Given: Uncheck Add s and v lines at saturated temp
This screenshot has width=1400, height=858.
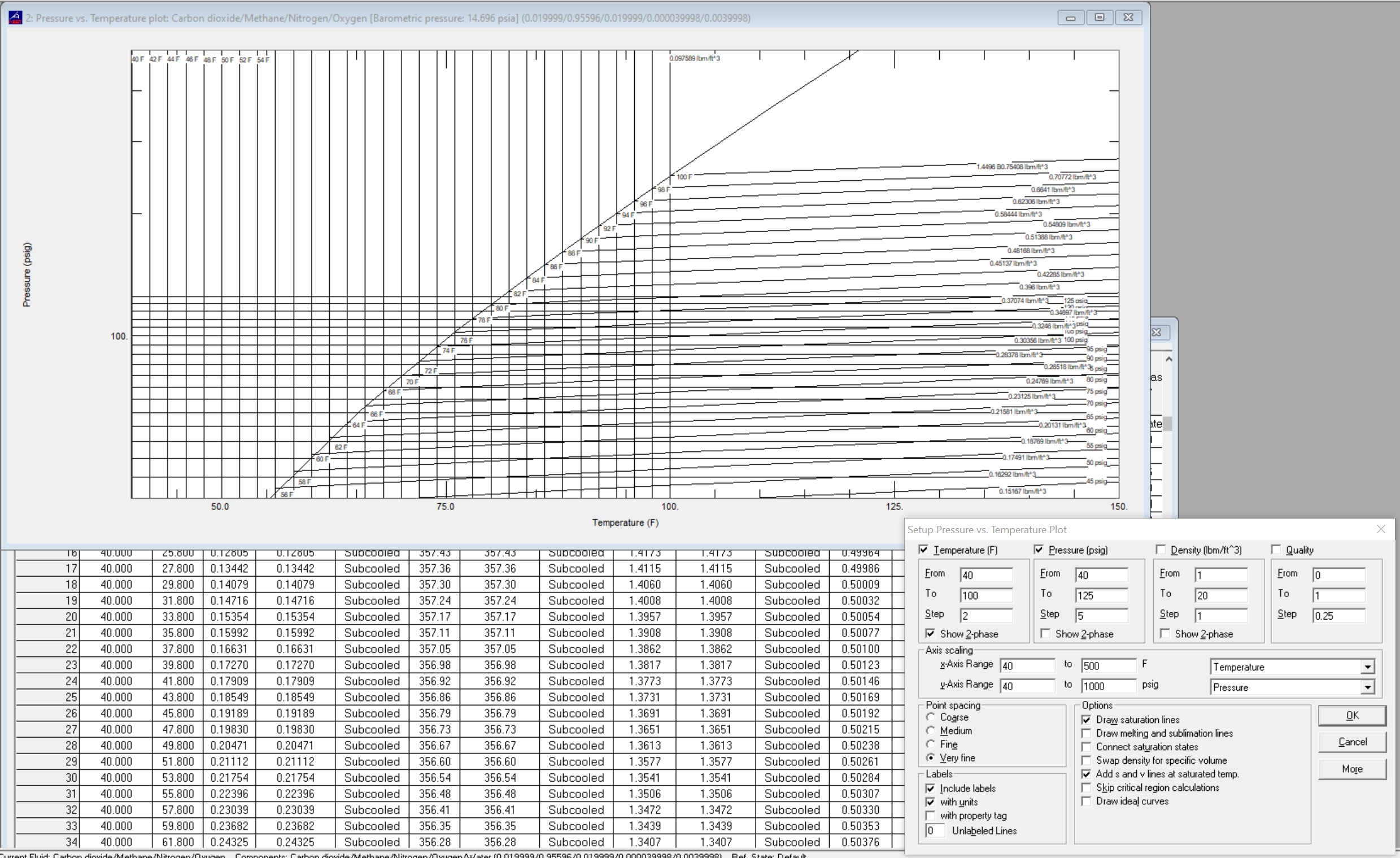Looking at the screenshot, I should (1087, 774).
